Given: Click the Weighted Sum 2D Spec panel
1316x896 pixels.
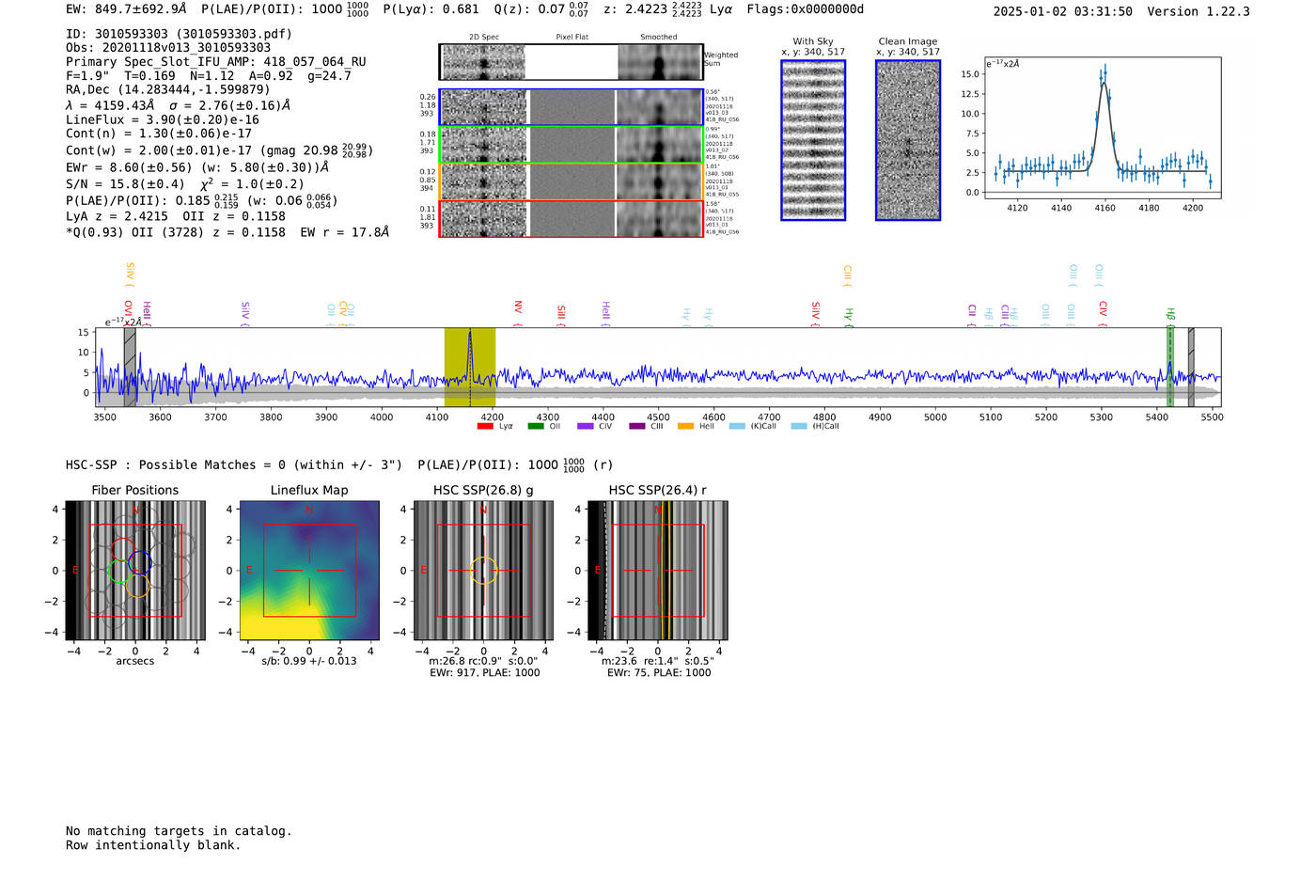Looking at the screenshot, I should pyautogui.click(x=483, y=62).
